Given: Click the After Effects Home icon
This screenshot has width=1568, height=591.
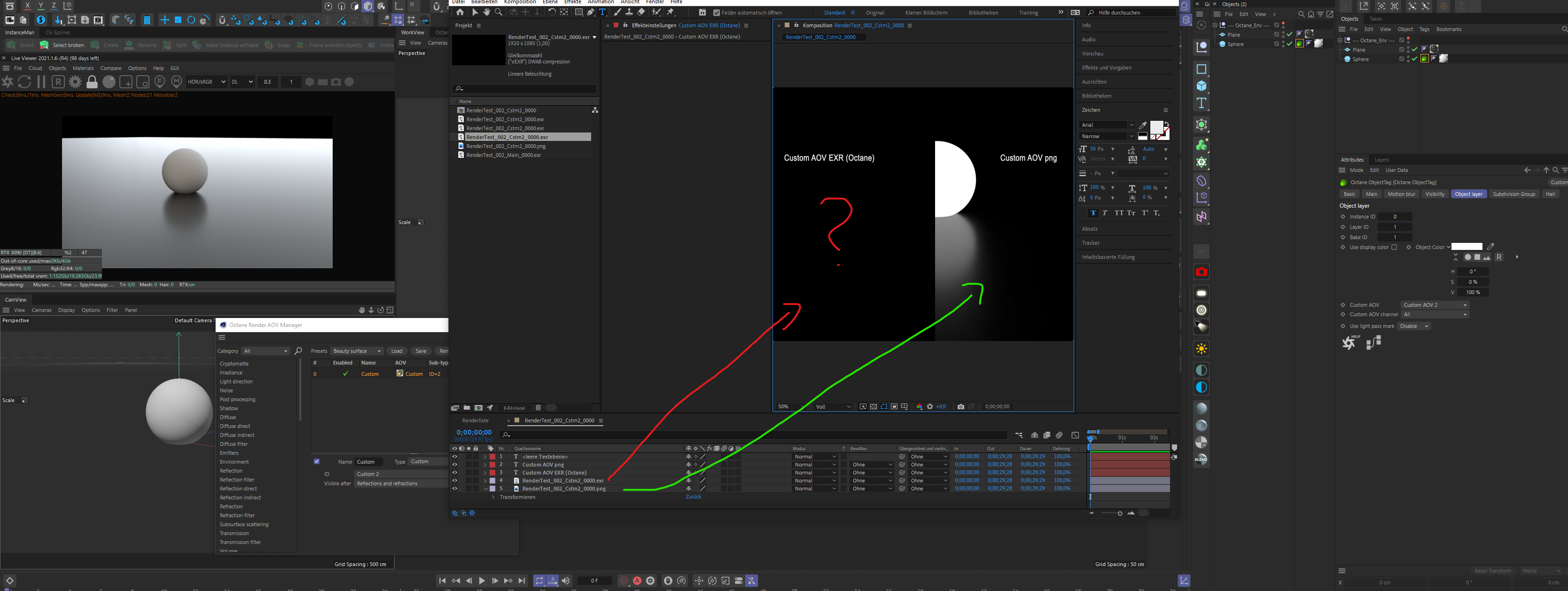Looking at the screenshot, I should [460, 12].
